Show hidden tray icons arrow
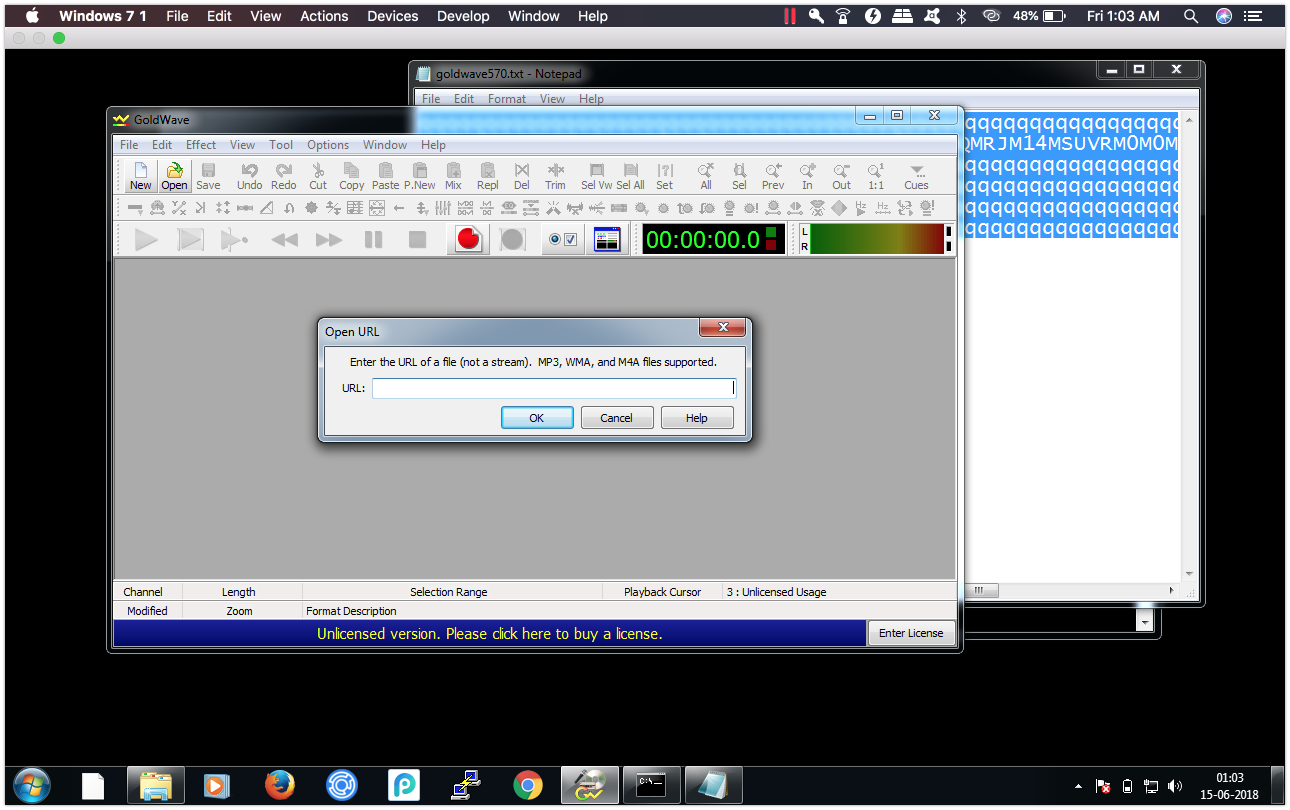 click(x=1078, y=786)
